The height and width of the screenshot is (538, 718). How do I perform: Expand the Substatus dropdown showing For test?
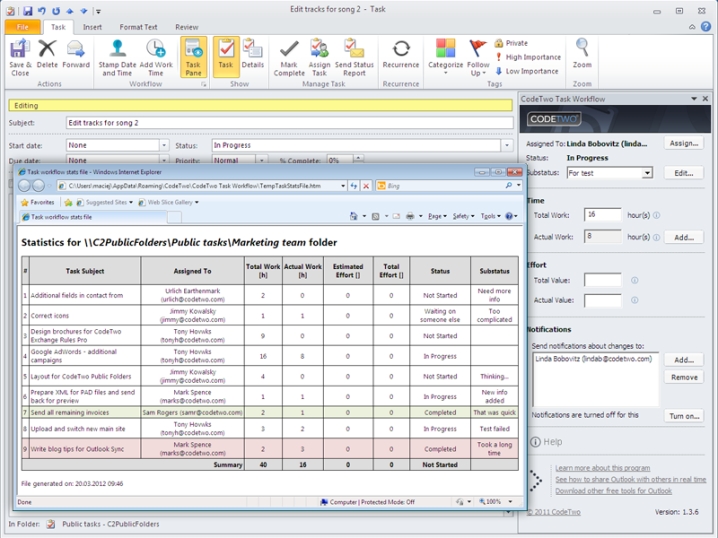[647, 173]
